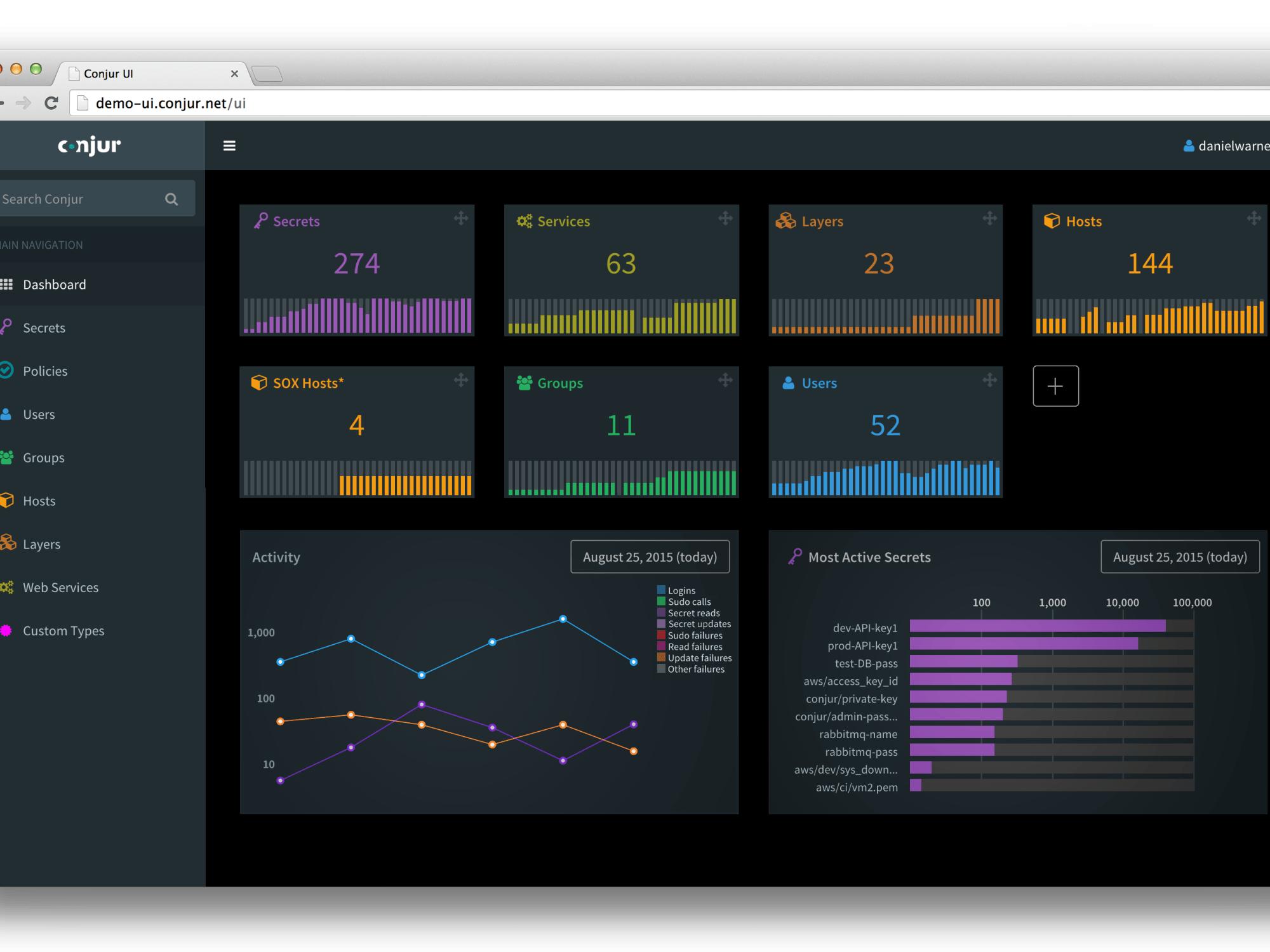Click the Users widget title link

819,383
